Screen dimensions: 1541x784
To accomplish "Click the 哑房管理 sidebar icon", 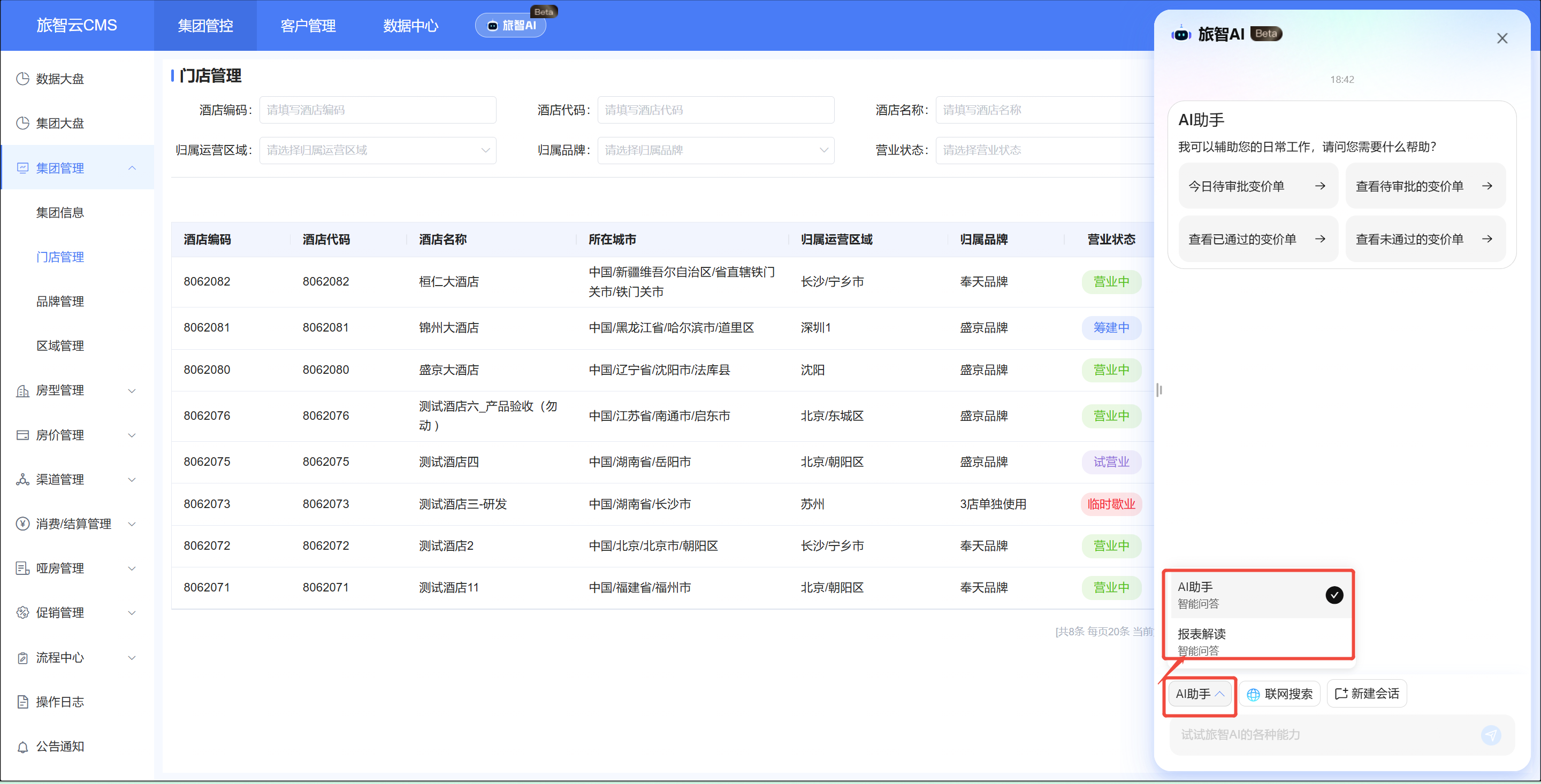I will [22, 568].
